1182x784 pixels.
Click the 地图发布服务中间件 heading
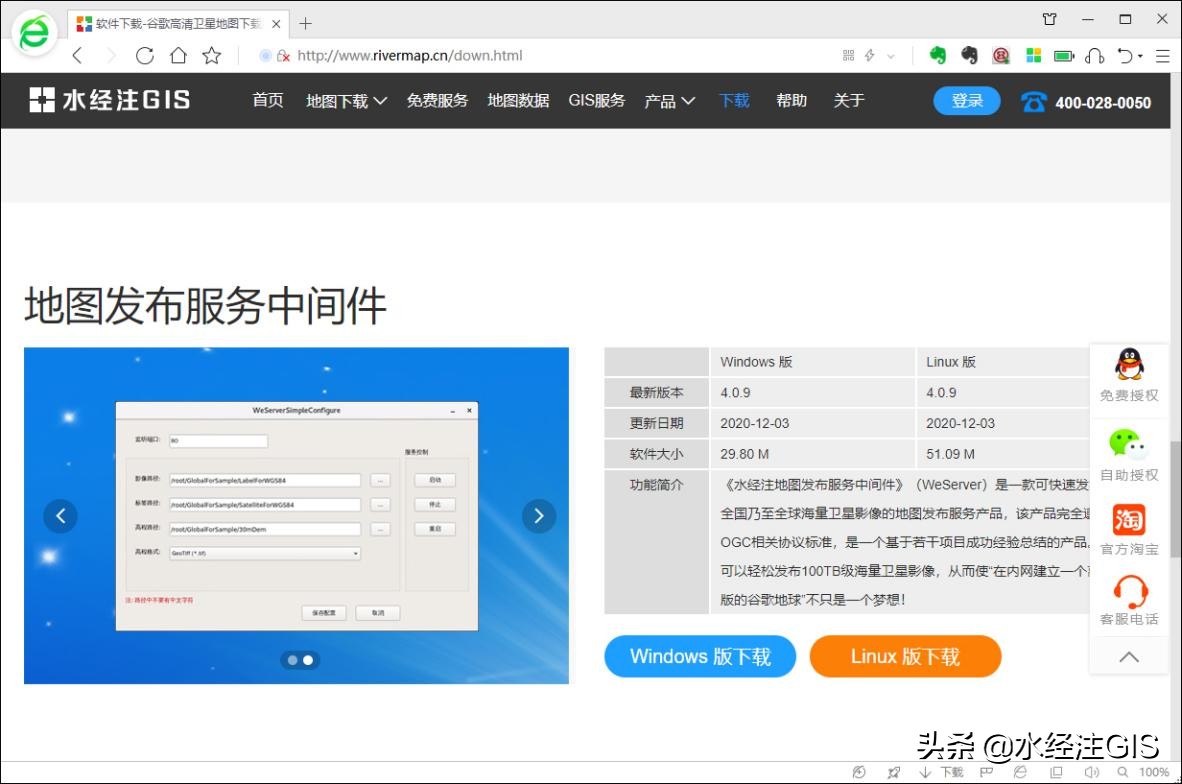click(205, 306)
